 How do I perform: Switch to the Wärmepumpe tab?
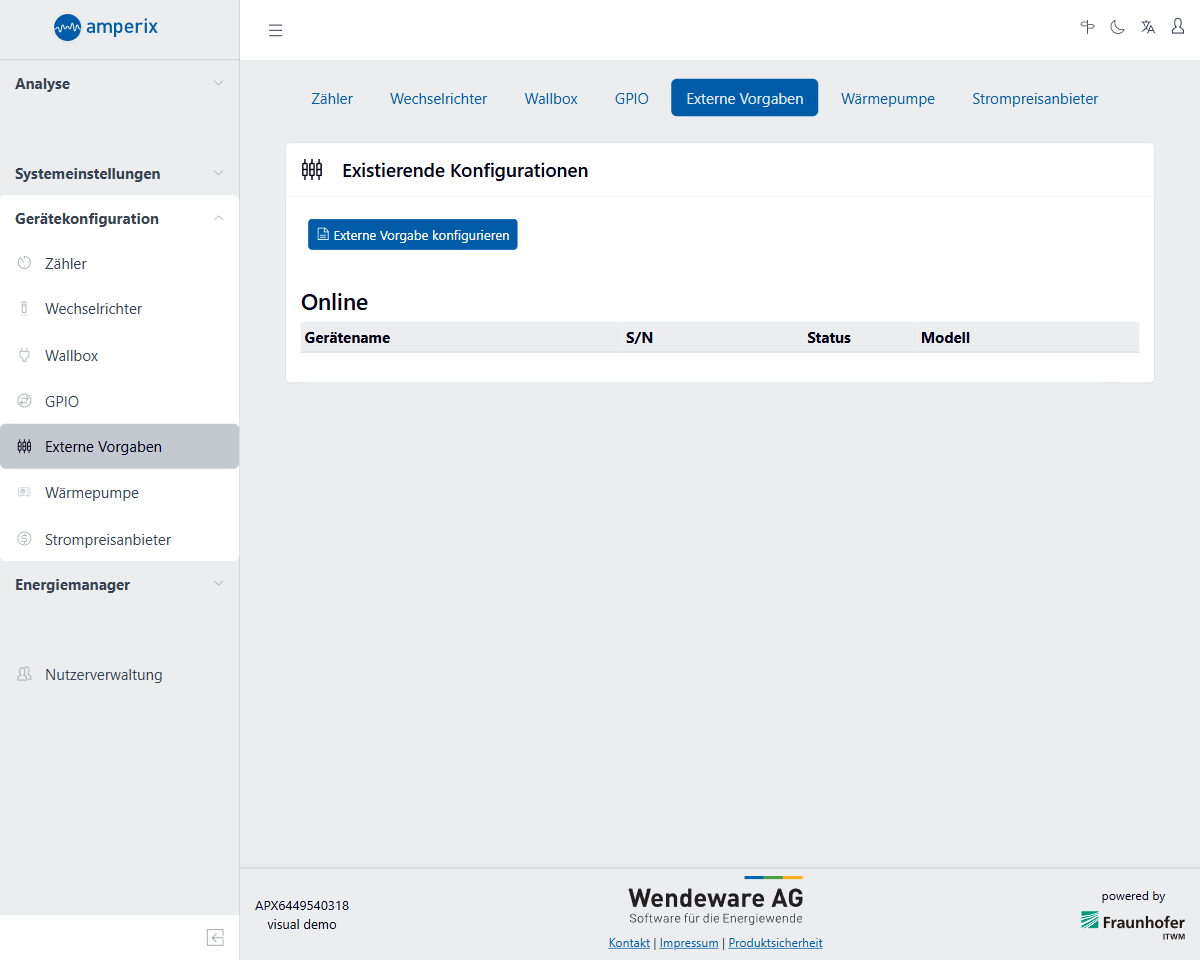coord(887,99)
